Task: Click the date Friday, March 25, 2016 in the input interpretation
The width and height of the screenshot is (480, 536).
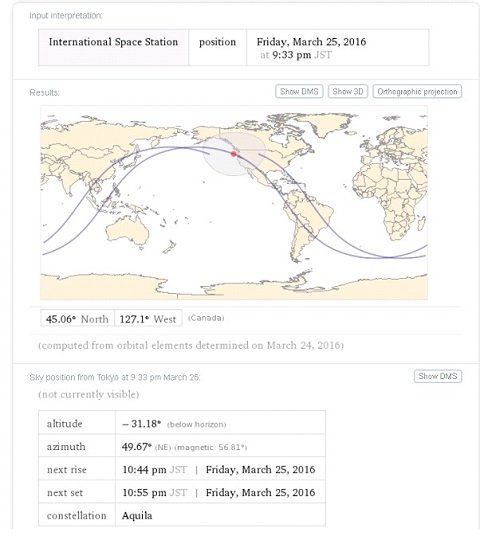Action: pyautogui.click(x=311, y=42)
